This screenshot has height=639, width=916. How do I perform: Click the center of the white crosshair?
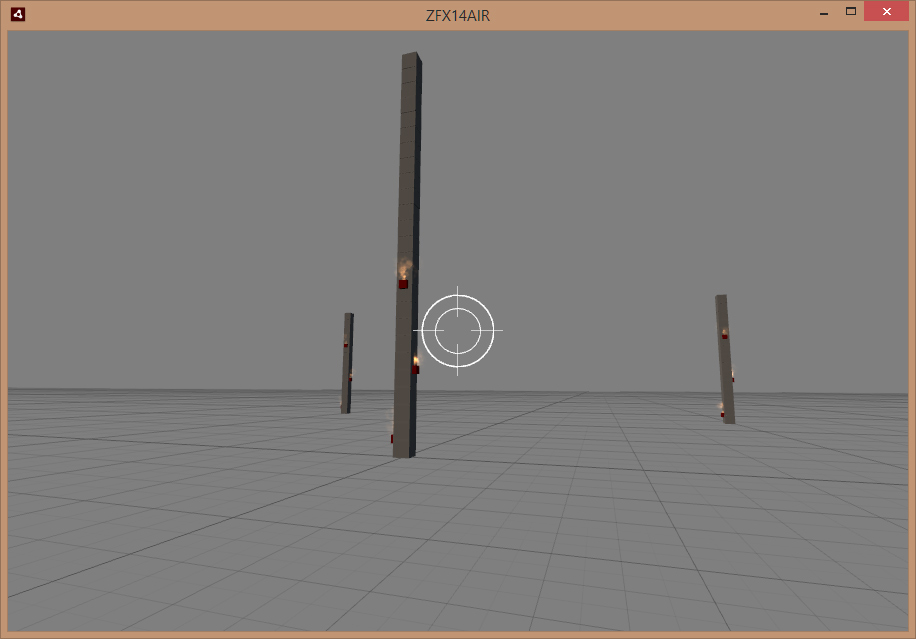click(x=458, y=330)
